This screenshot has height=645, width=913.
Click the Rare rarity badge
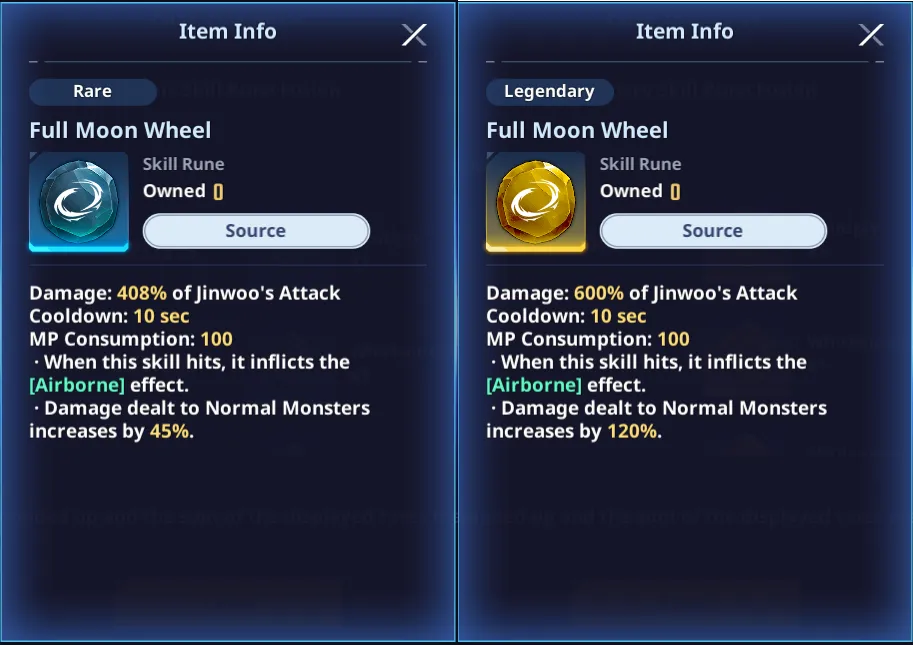92,92
